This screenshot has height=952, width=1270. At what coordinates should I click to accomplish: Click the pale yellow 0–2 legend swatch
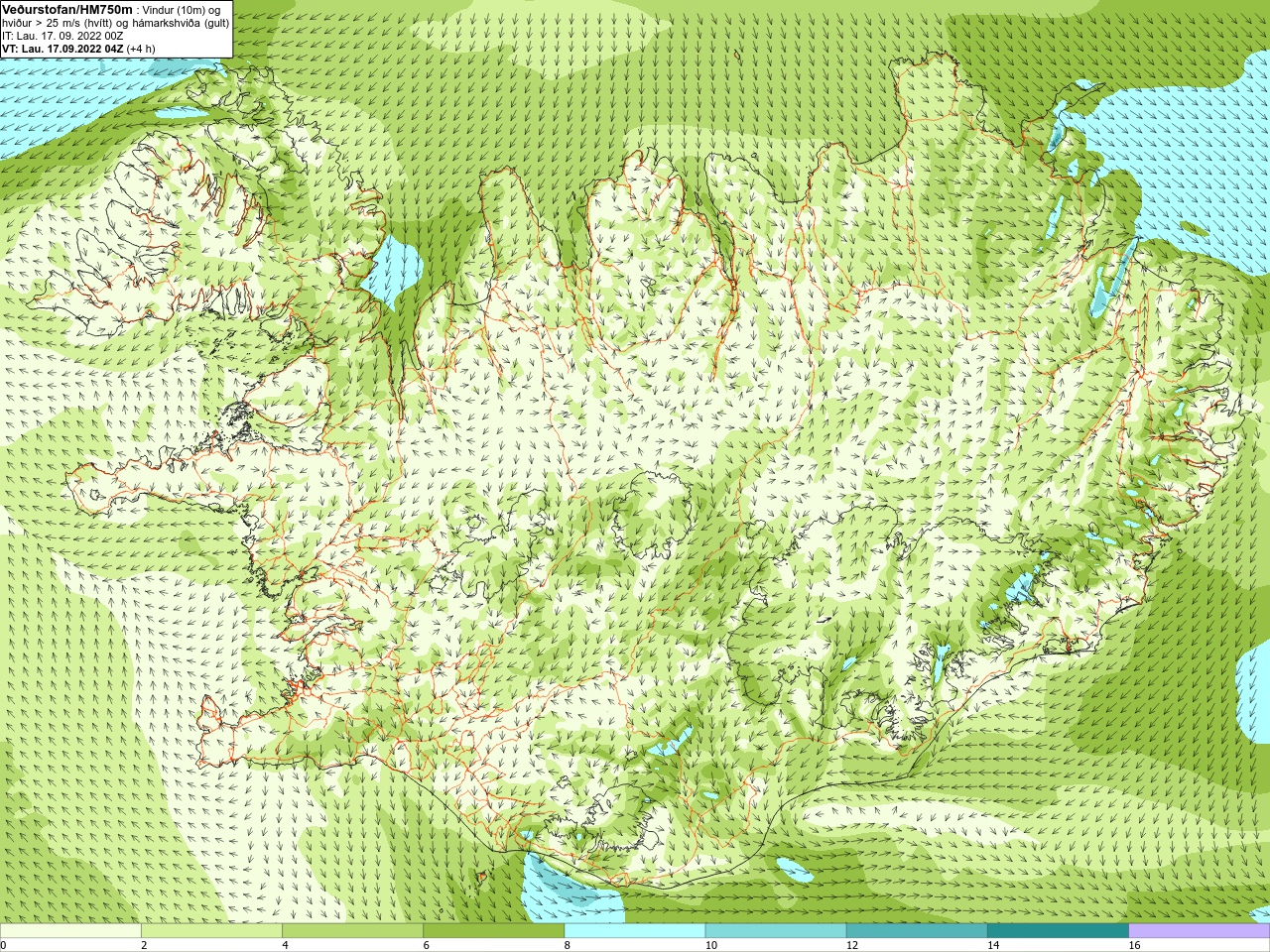[70, 931]
